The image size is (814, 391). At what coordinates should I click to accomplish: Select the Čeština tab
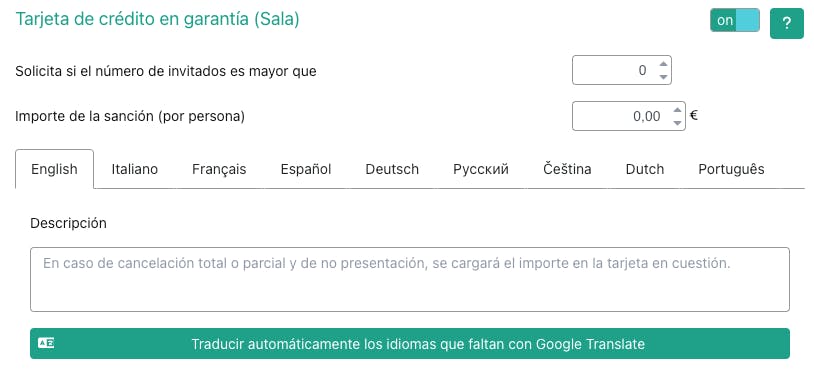point(567,169)
